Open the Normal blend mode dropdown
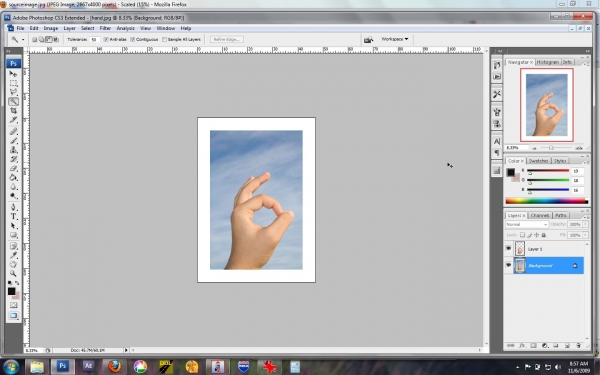This screenshot has width=600, height=375. point(527,225)
